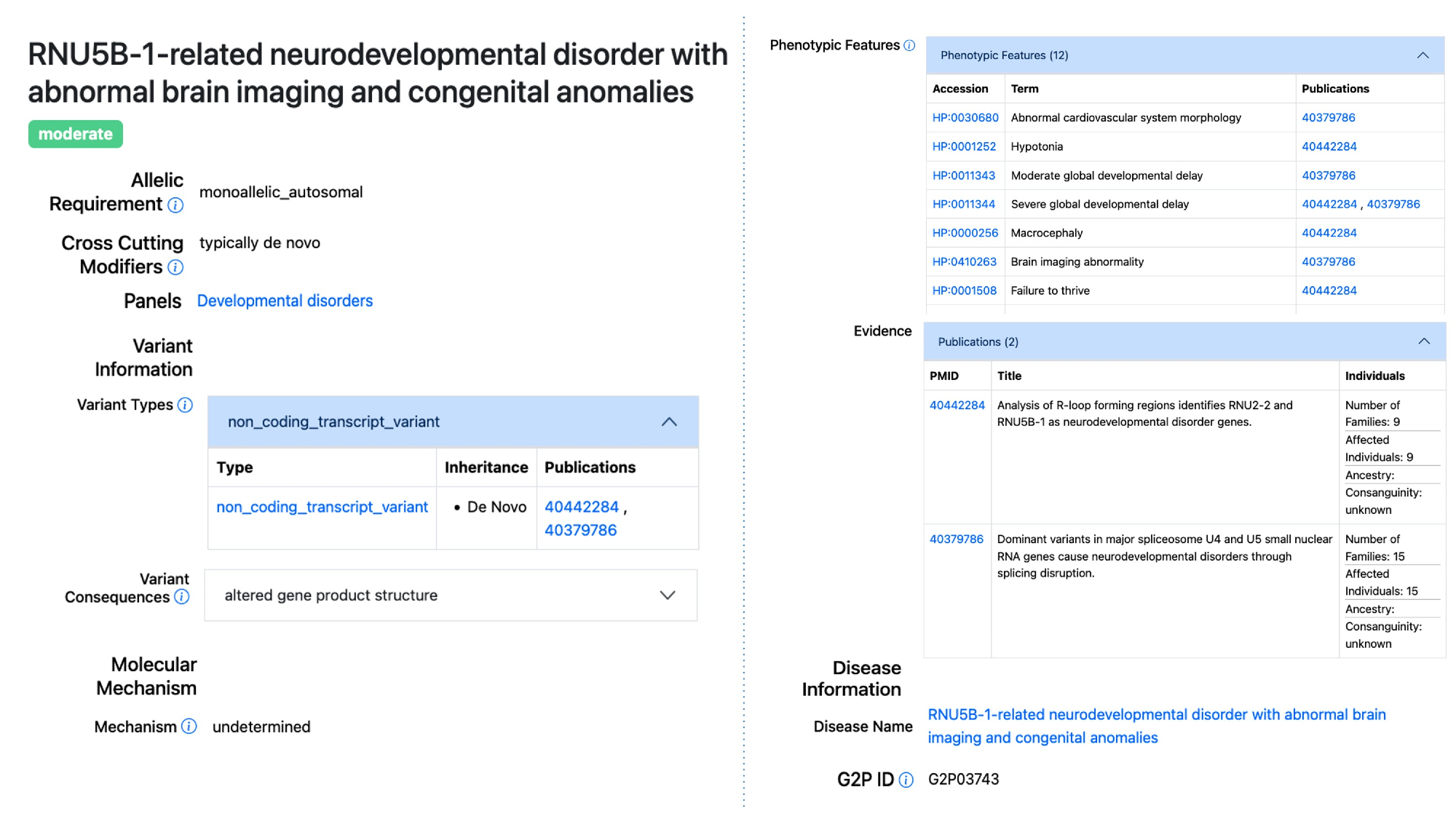Open PMID 40379786 in Evidence table
Viewport: 1456px width, 819px height.
pos(956,539)
